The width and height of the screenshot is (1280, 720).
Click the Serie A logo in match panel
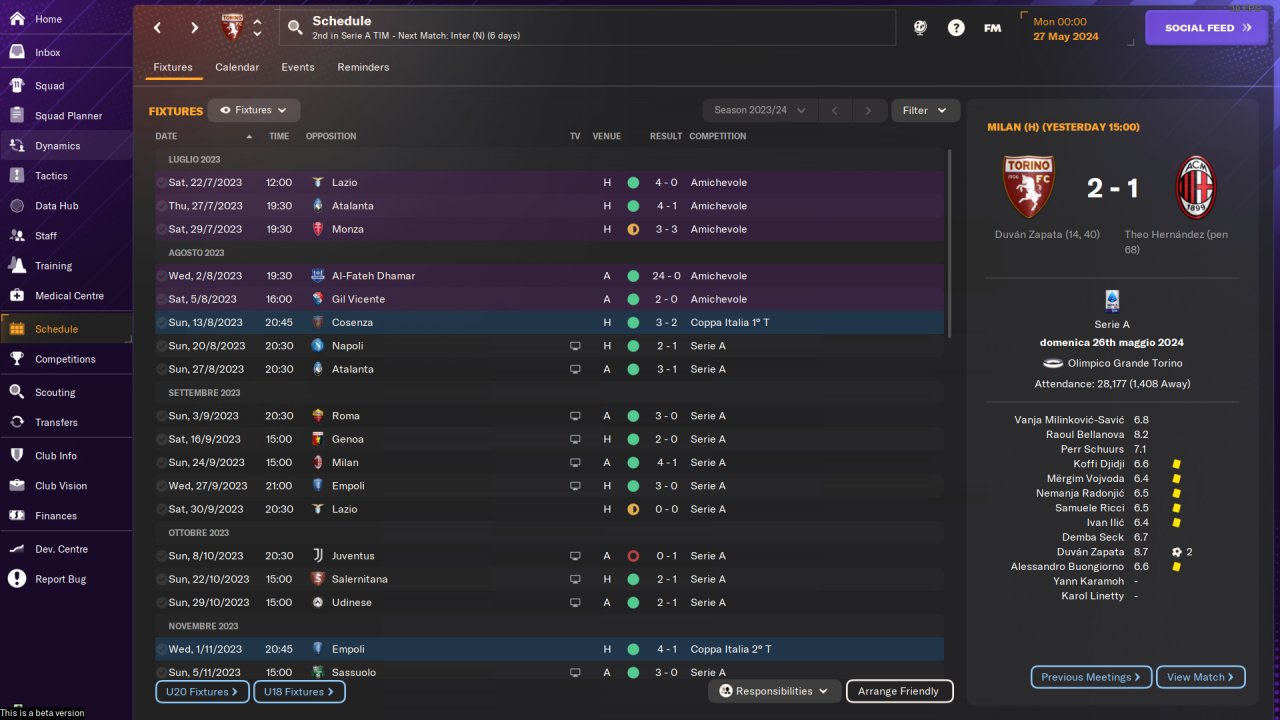click(1112, 301)
